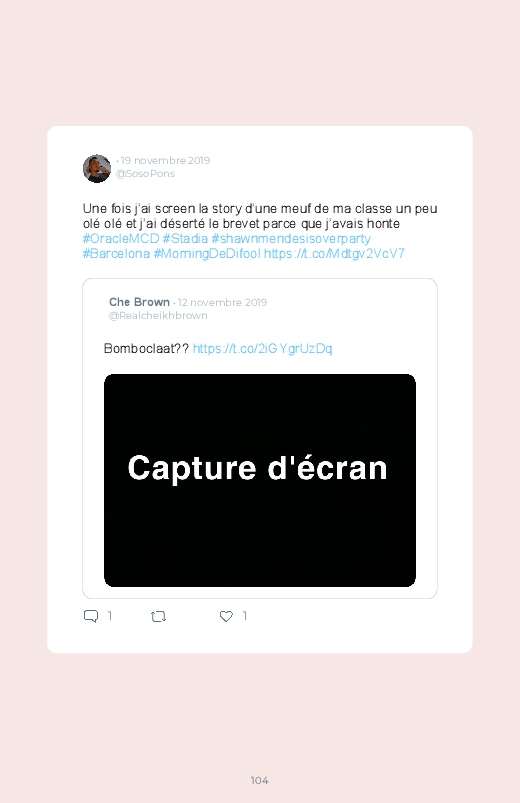Viewport: 520px width, 803px height.
Task: Follow the t.co/Mdtgv2VcV7 link
Action: [x=334, y=253]
